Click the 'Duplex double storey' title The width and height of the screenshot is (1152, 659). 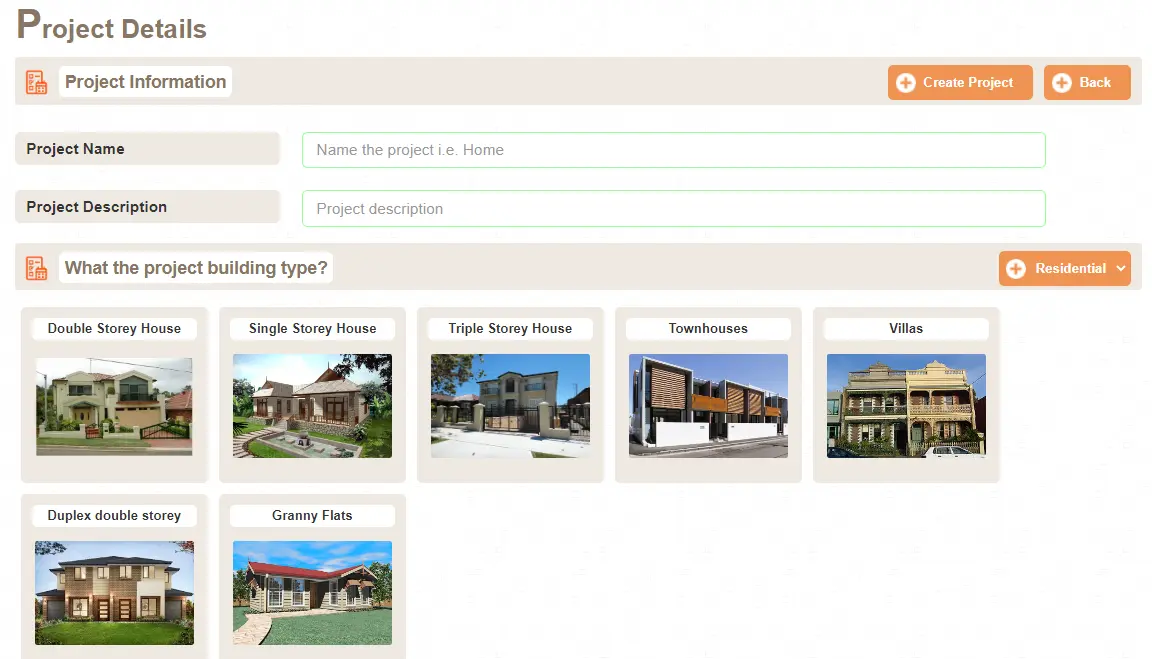coord(114,516)
